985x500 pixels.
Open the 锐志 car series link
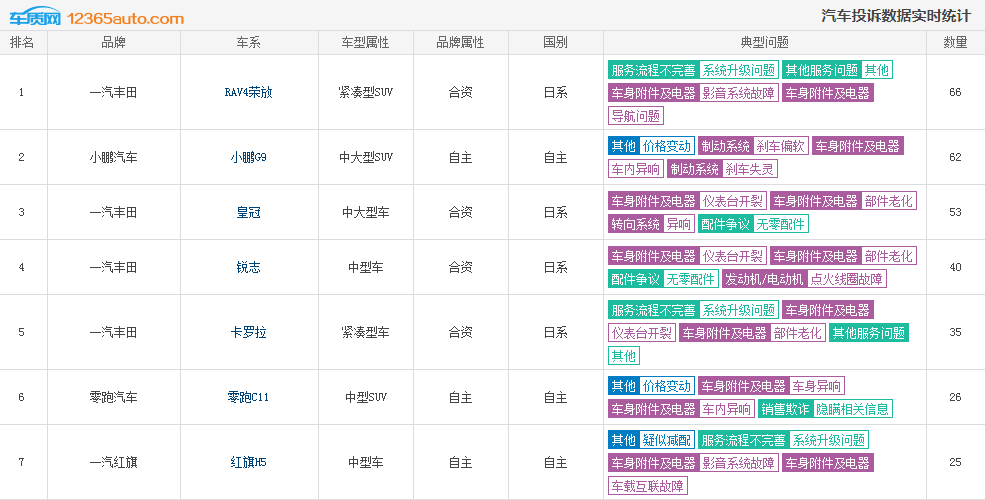[x=248, y=267]
